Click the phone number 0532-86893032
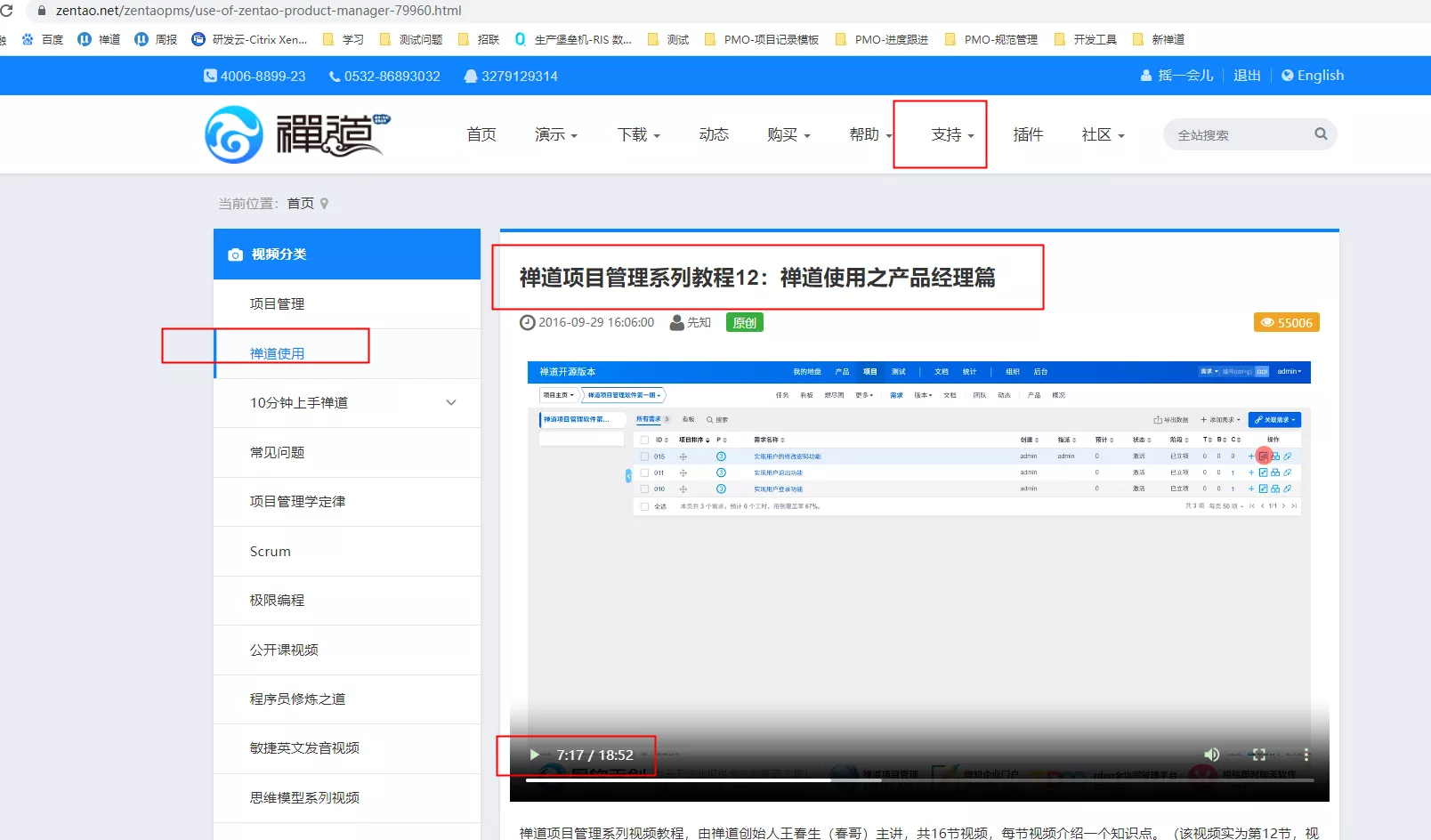This screenshot has height=840, width=1431. click(392, 77)
